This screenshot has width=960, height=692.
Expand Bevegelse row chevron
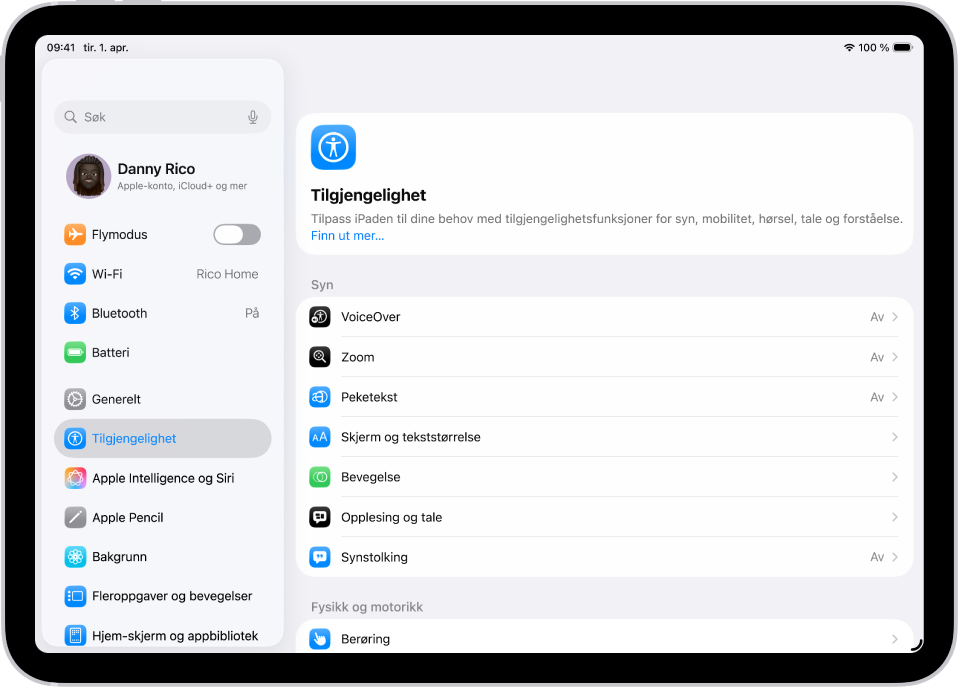(894, 477)
